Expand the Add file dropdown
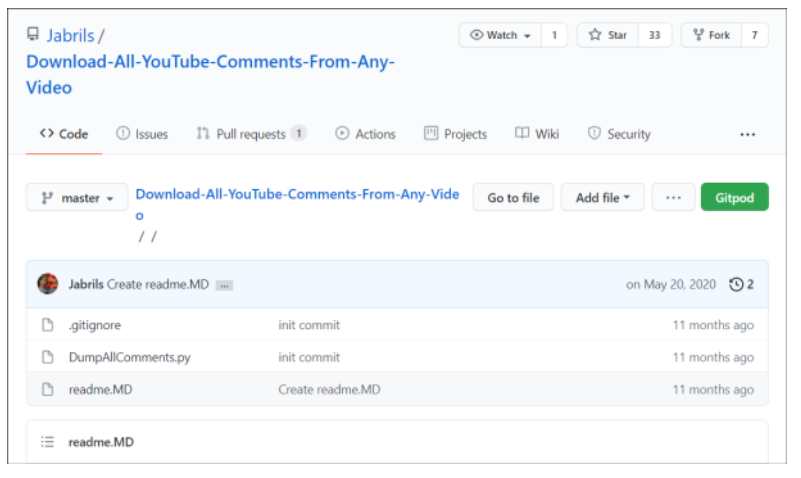This screenshot has height=478, width=801. point(603,198)
